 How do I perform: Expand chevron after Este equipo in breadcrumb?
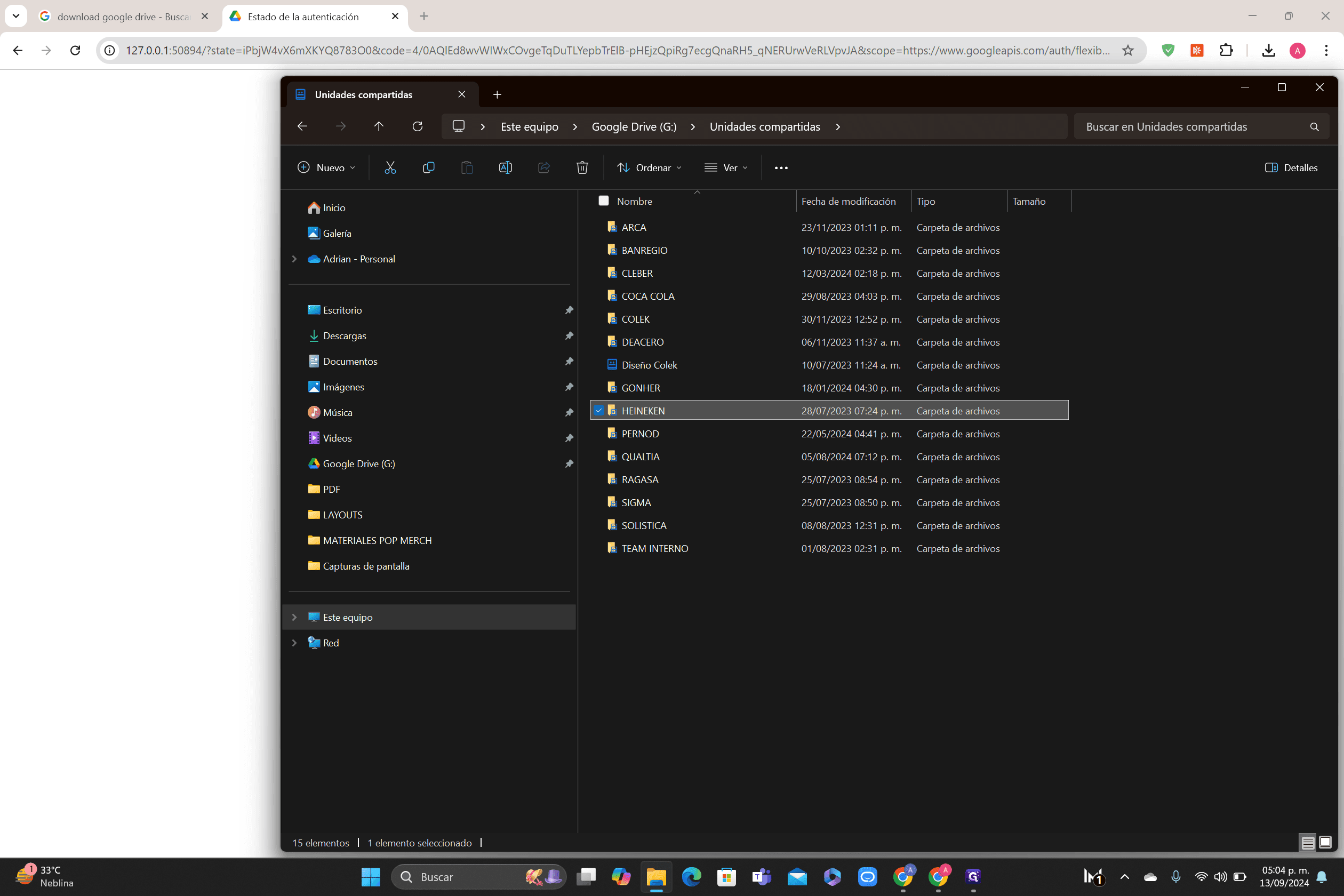(575, 127)
